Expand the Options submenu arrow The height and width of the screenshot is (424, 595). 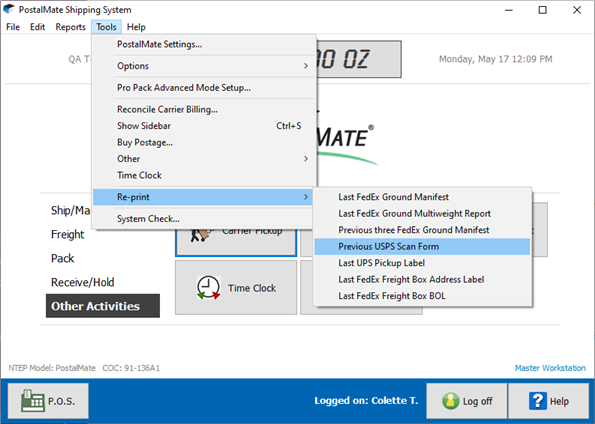click(306, 66)
